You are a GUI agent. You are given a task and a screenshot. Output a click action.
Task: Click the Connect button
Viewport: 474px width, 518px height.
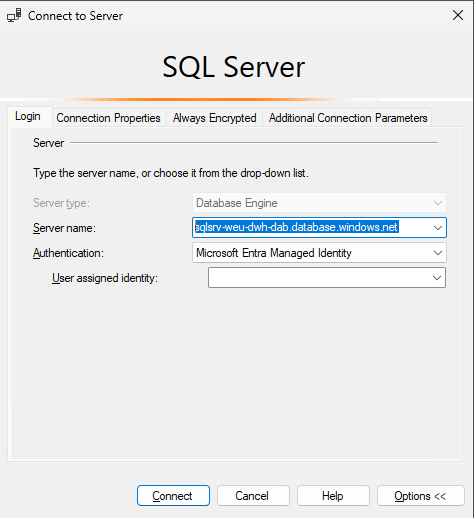173,496
